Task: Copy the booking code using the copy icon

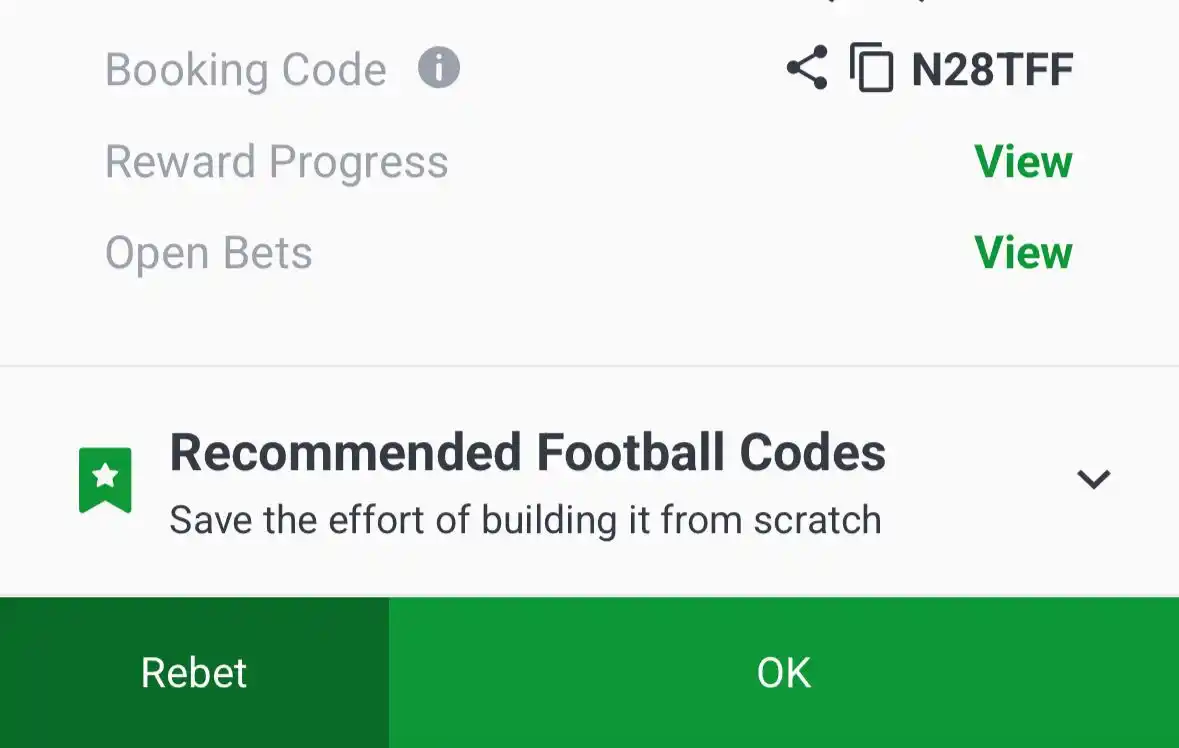Action: tap(871, 69)
